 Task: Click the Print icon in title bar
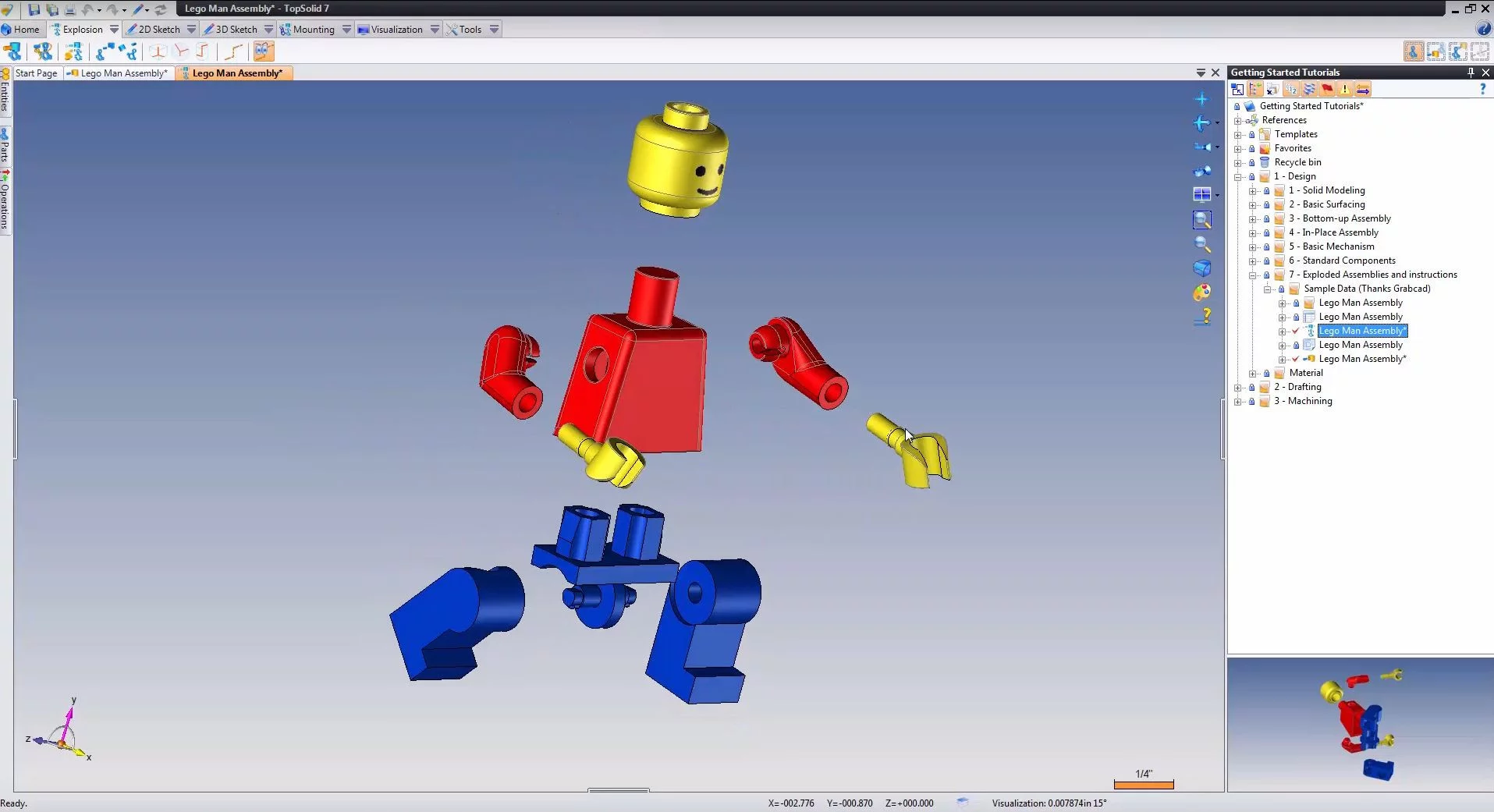click(x=69, y=9)
